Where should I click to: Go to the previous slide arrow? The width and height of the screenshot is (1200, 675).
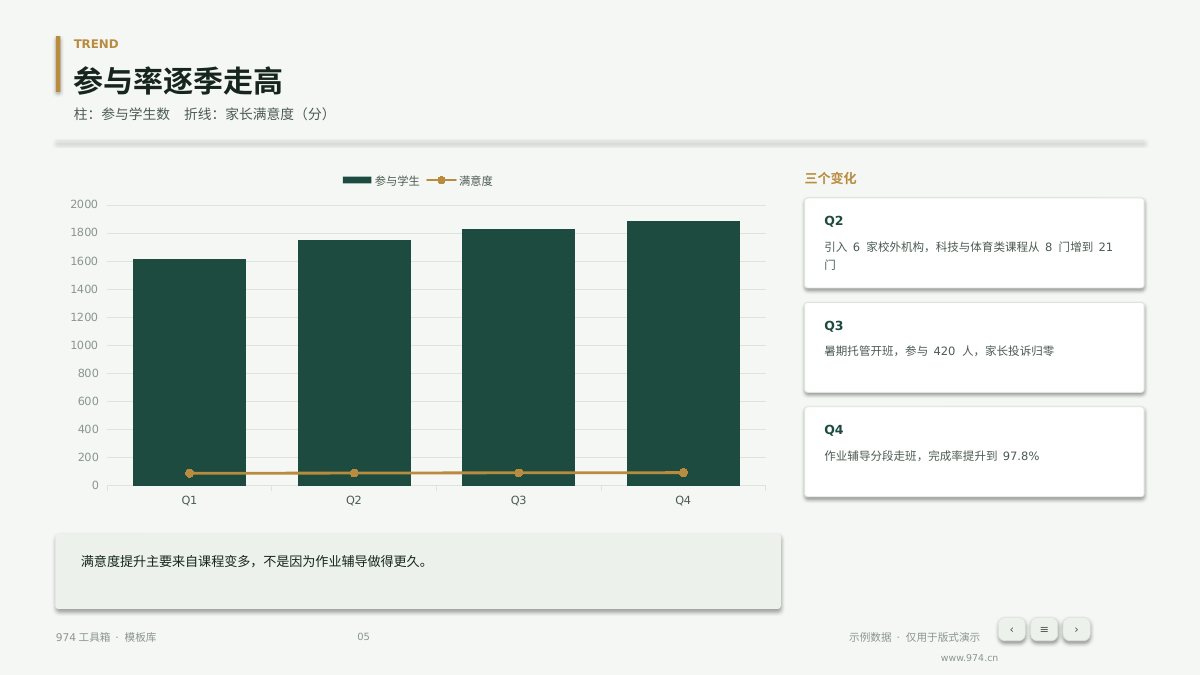pyautogui.click(x=1012, y=629)
